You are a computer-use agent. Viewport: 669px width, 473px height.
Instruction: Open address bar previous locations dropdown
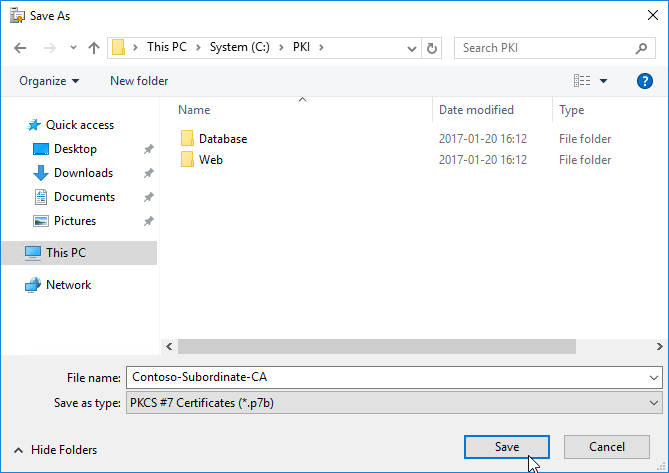(x=412, y=48)
